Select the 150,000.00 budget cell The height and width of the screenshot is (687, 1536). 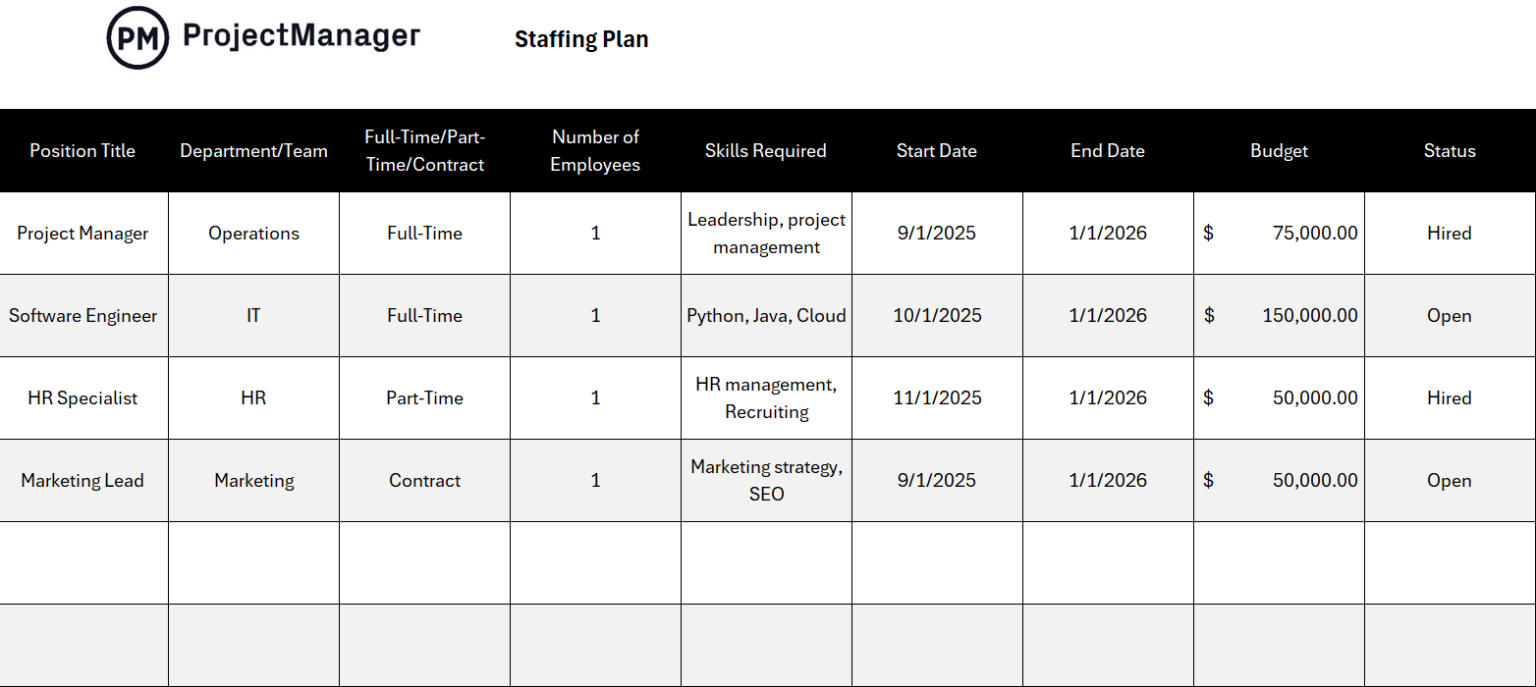[1279, 316]
